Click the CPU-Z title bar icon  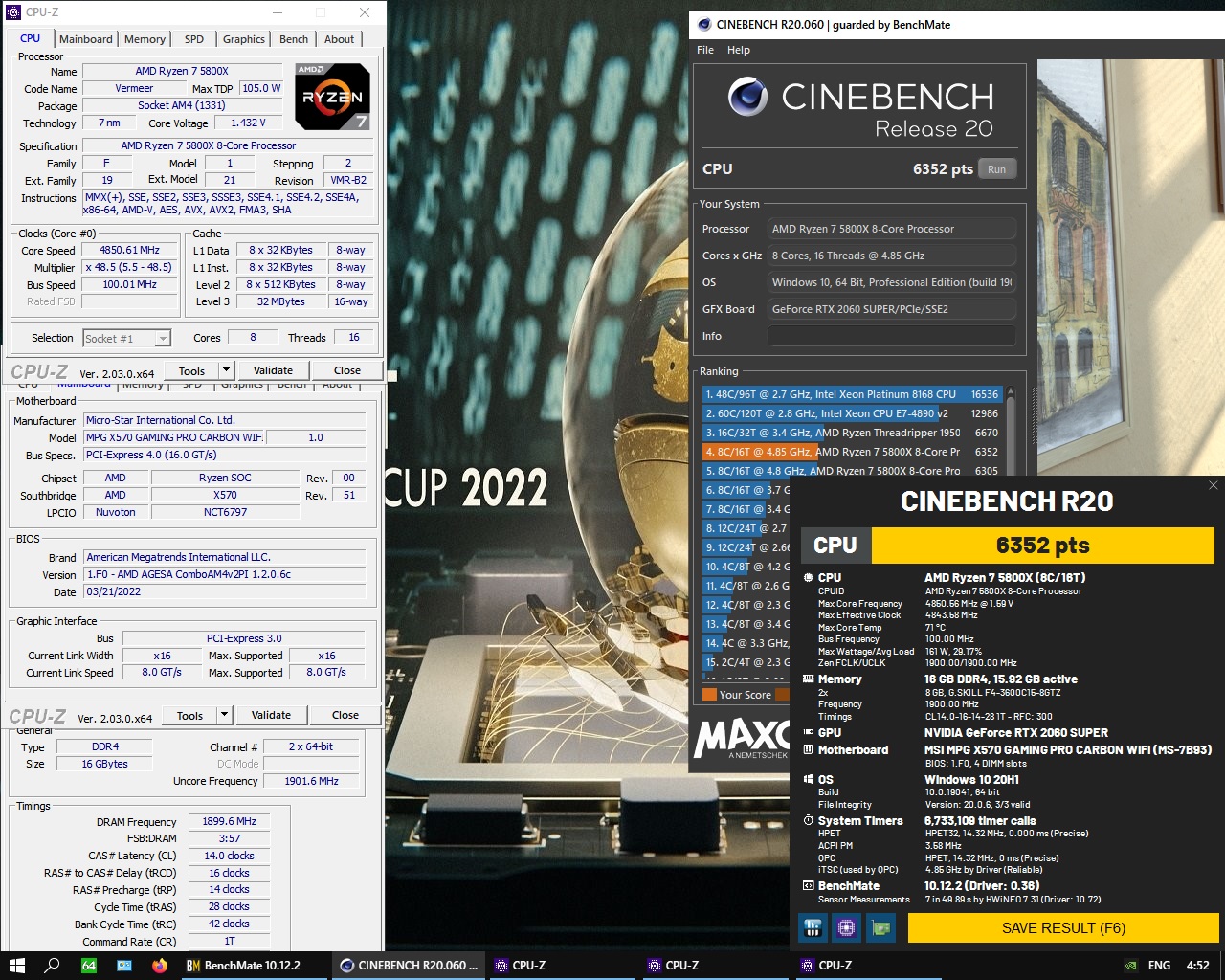pyautogui.click(x=14, y=12)
